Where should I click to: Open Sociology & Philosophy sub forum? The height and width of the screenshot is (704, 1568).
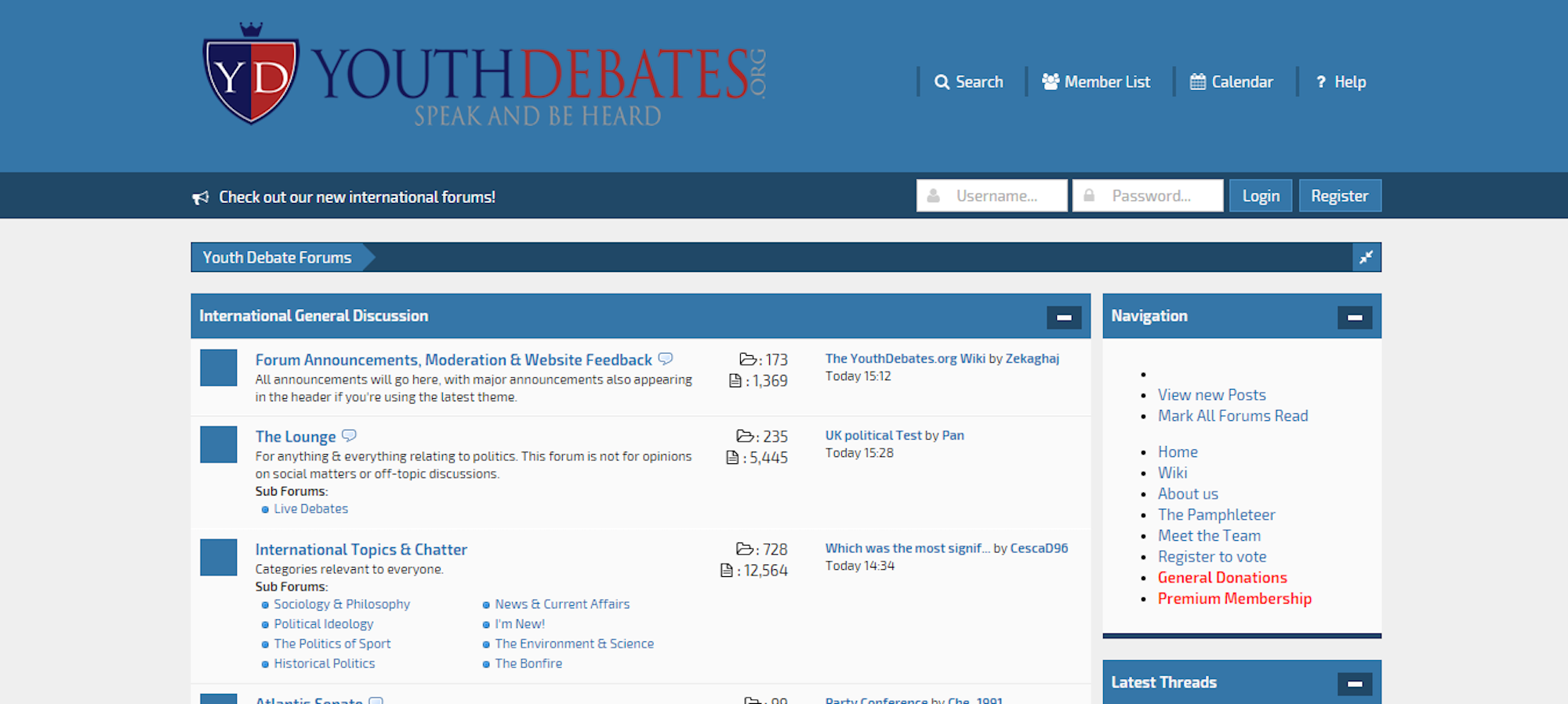click(342, 604)
